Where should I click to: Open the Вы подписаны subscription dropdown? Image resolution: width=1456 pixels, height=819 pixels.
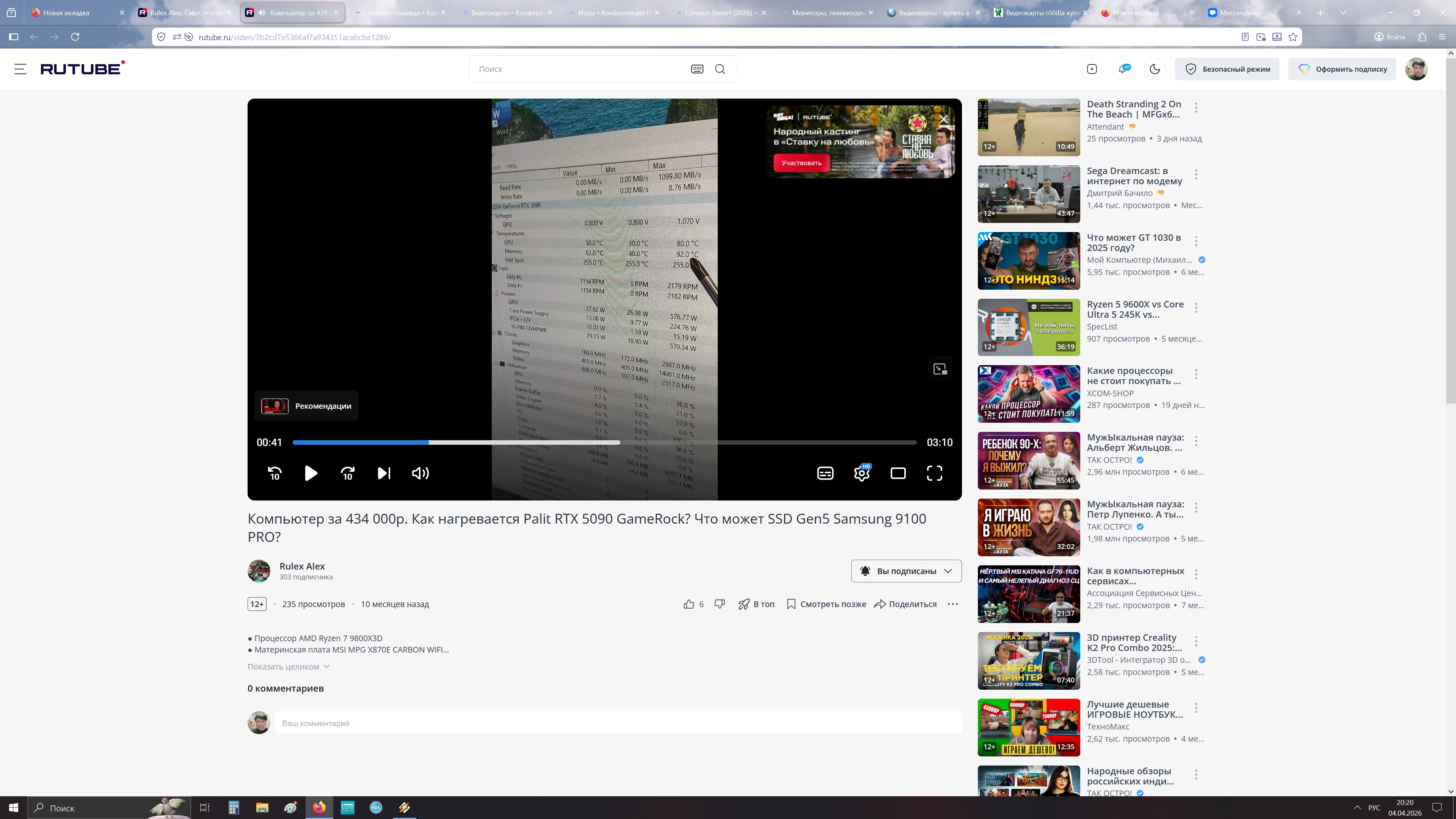906,571
